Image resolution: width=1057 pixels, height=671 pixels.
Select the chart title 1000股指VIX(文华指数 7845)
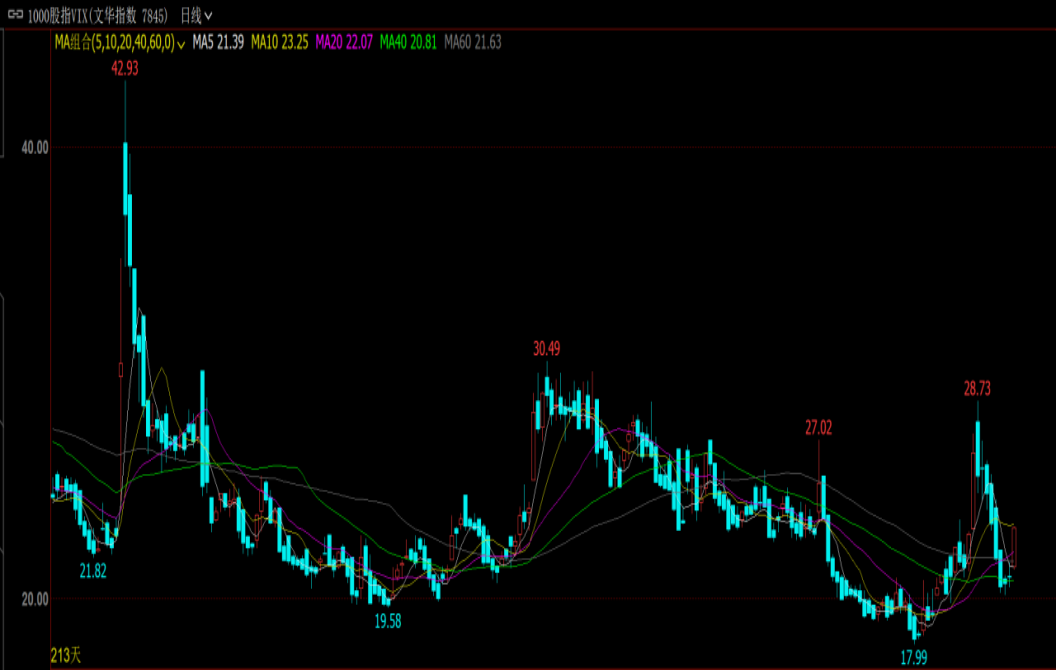(x=98, y=16)
